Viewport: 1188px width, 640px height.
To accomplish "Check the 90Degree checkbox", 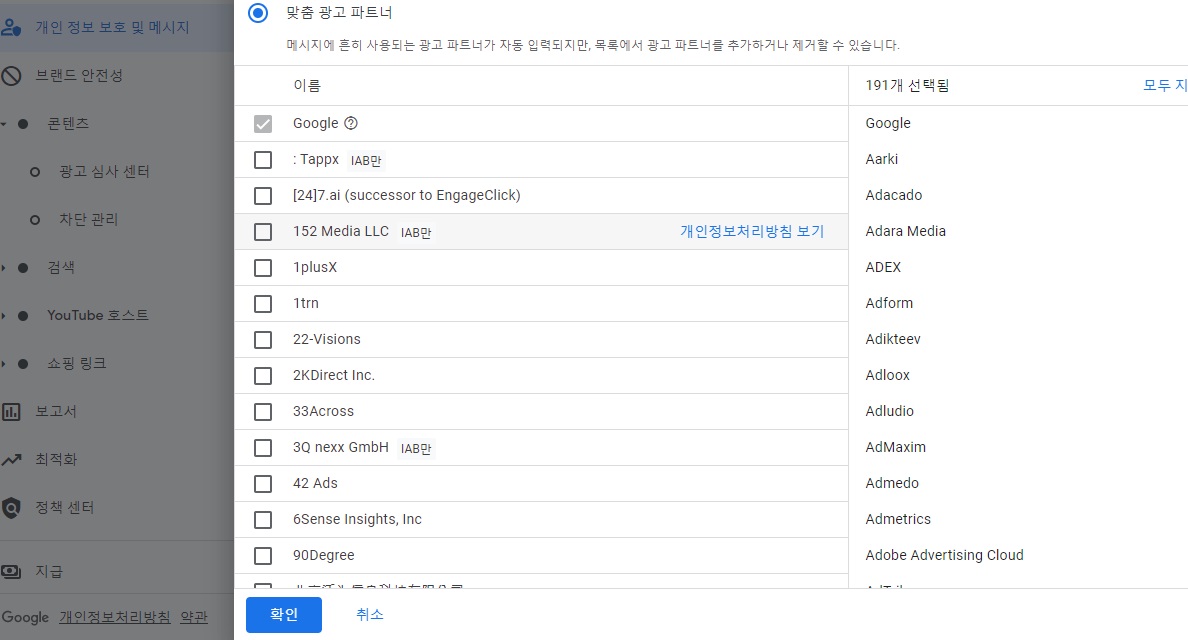I will pos(263,555).
